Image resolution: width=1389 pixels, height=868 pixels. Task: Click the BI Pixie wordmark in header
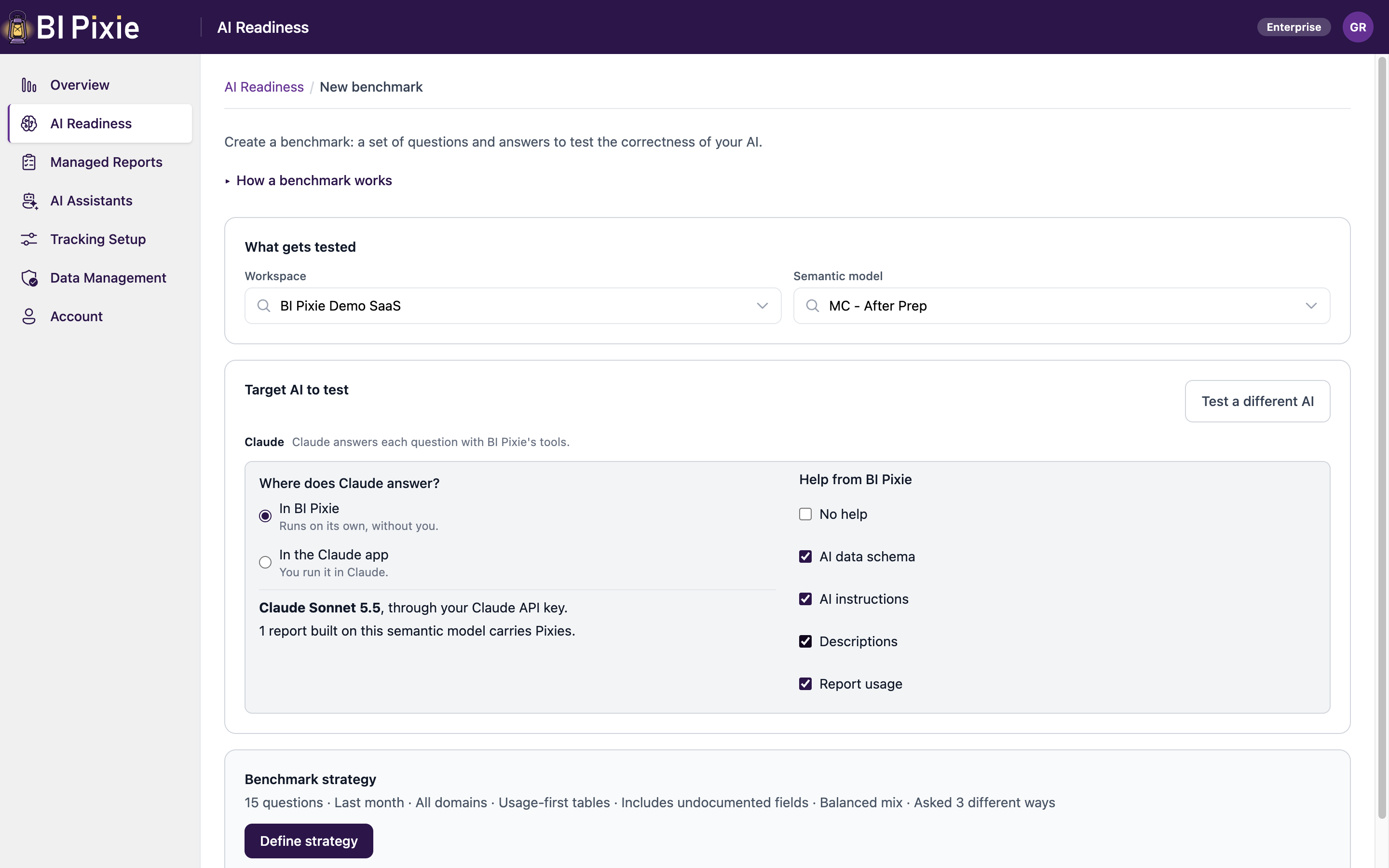click(x=88, y=27)
